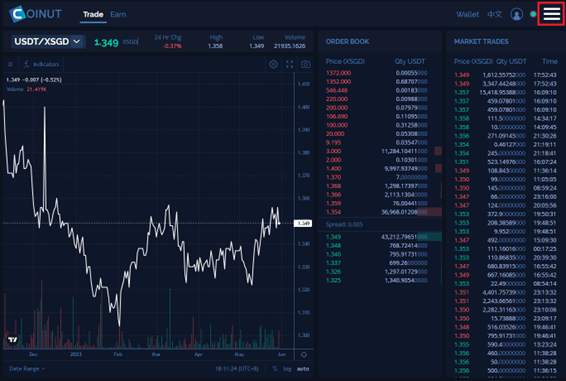
Task: Click the Coinut logo
Action: 35,14
